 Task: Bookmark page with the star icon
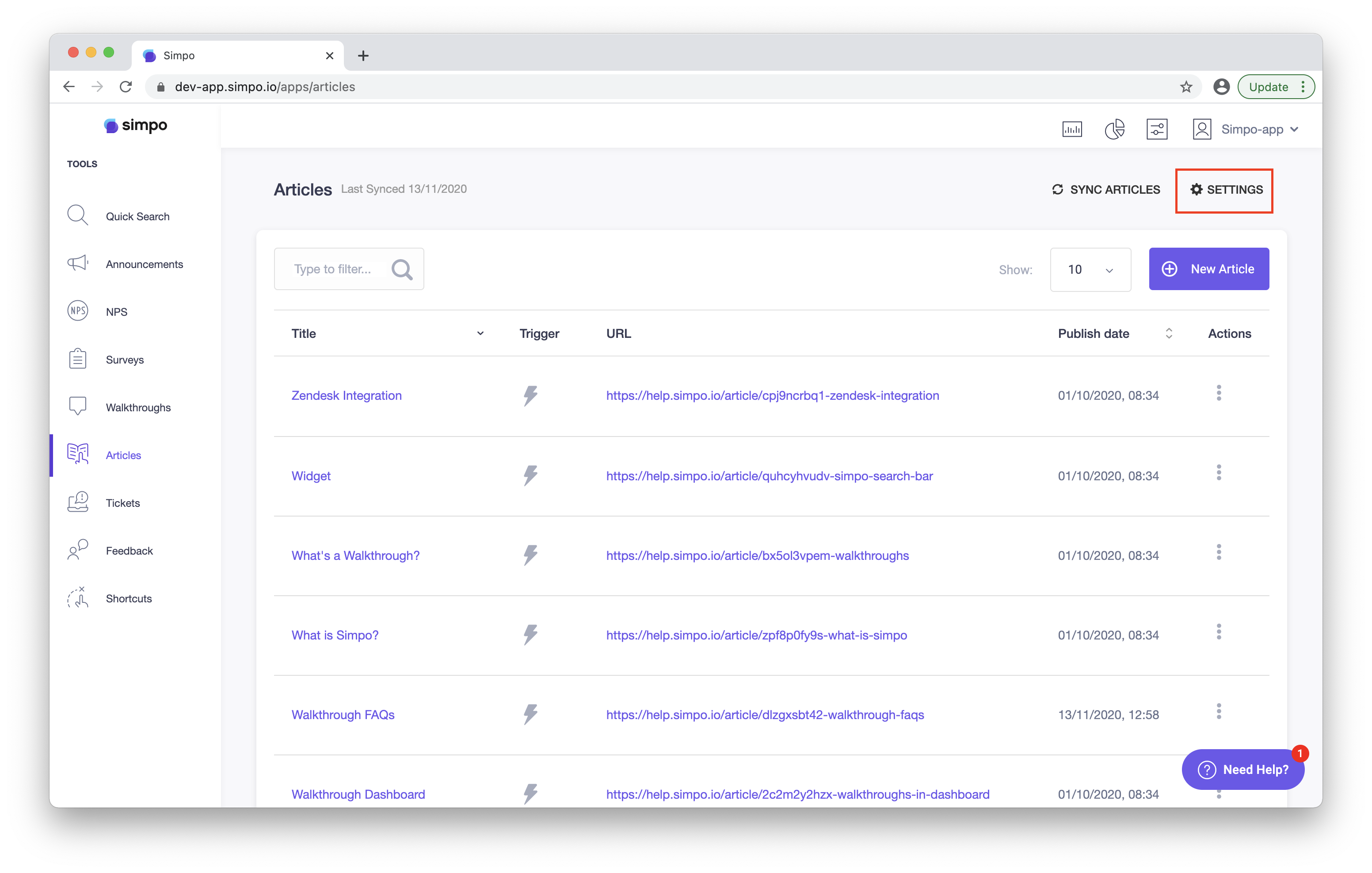(x=1185, y=87)
